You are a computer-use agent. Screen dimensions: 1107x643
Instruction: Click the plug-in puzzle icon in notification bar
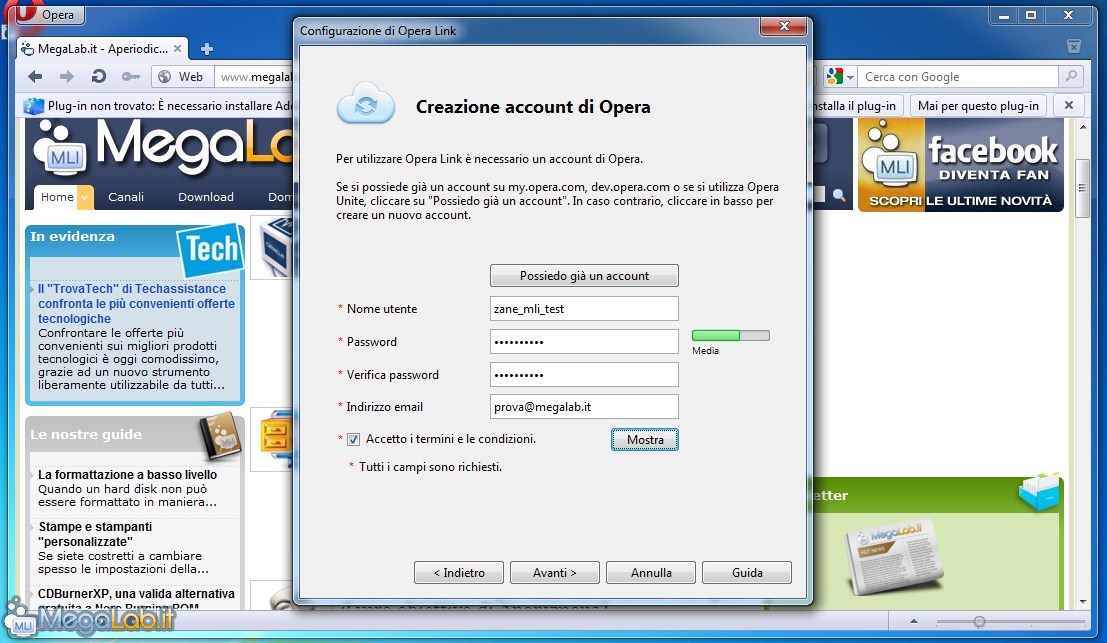(34, 106)
